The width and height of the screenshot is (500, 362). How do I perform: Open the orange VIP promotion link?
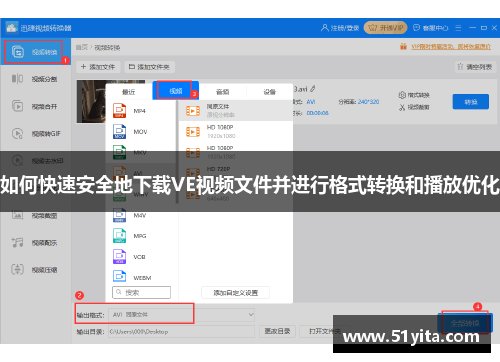451,47
